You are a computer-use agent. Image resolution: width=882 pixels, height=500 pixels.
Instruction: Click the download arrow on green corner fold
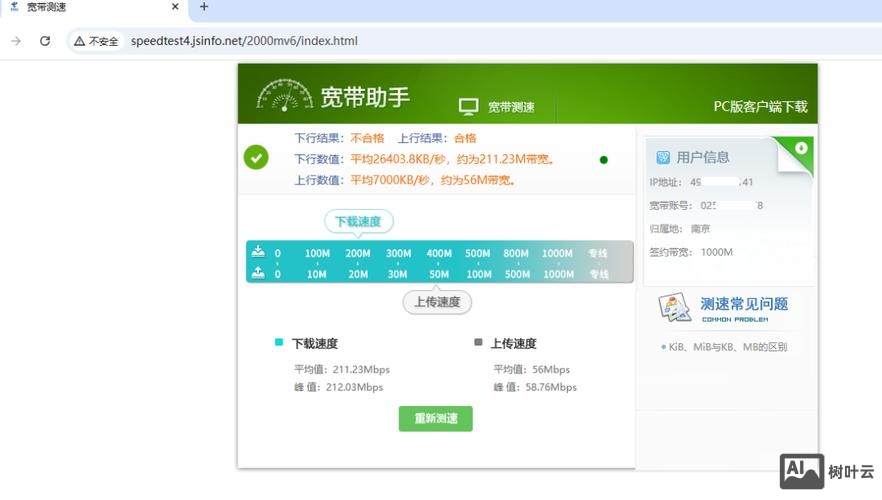(801, 148)
